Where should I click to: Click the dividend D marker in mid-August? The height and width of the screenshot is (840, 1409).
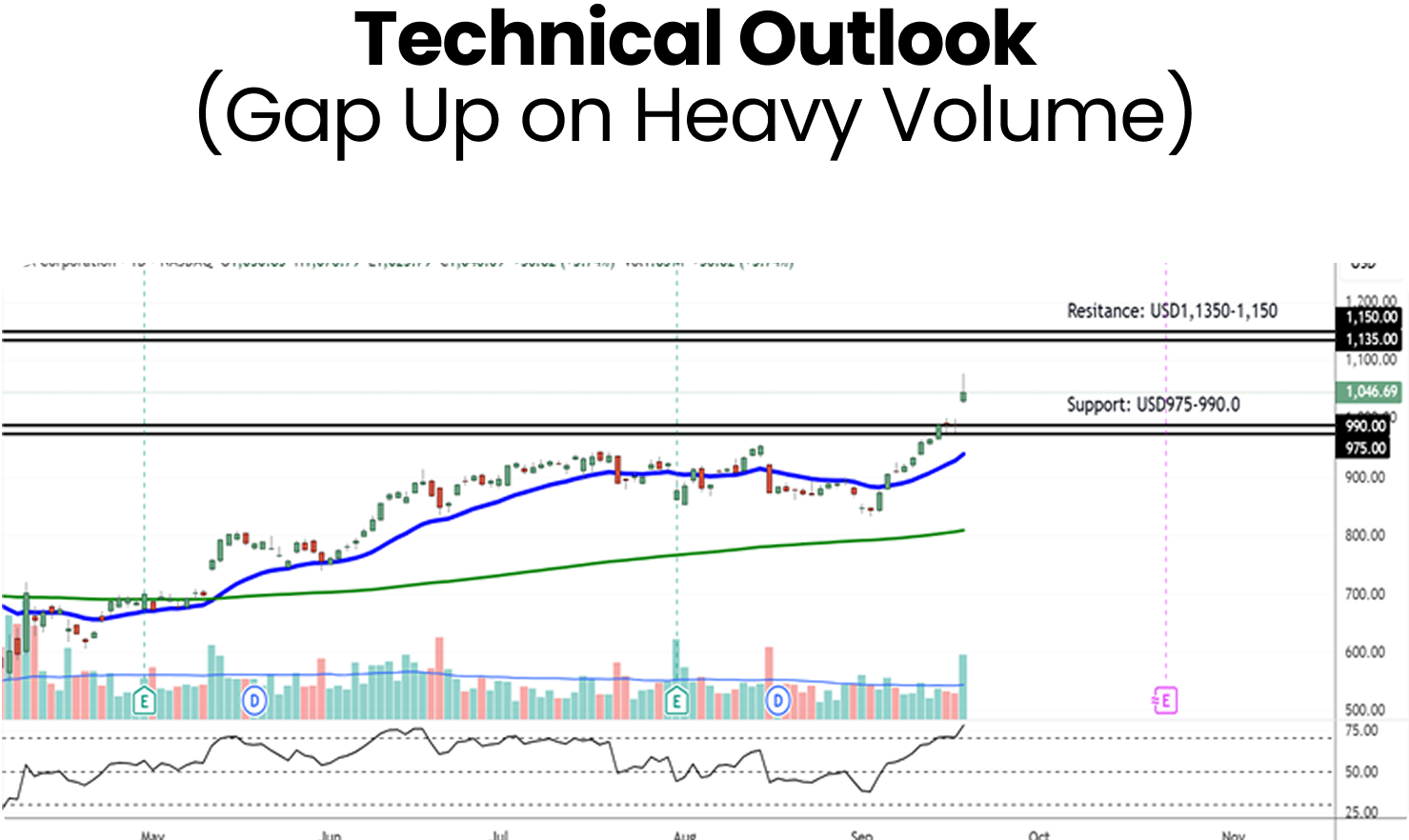(778, 702)
